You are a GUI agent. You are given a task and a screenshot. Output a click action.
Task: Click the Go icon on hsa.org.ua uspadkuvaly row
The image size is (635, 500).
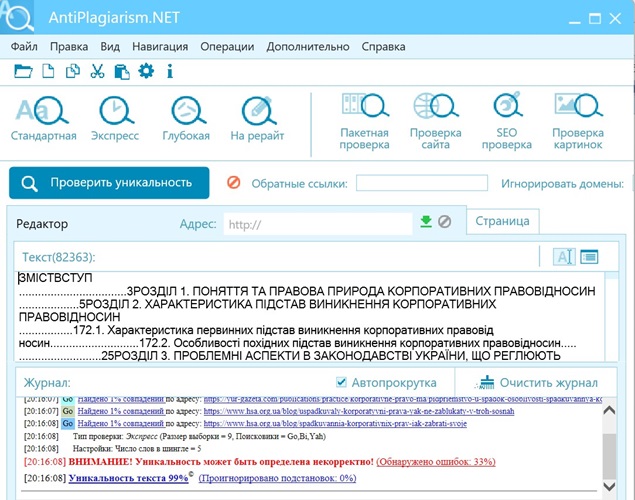pyautogui.click(x=68, y=411)
